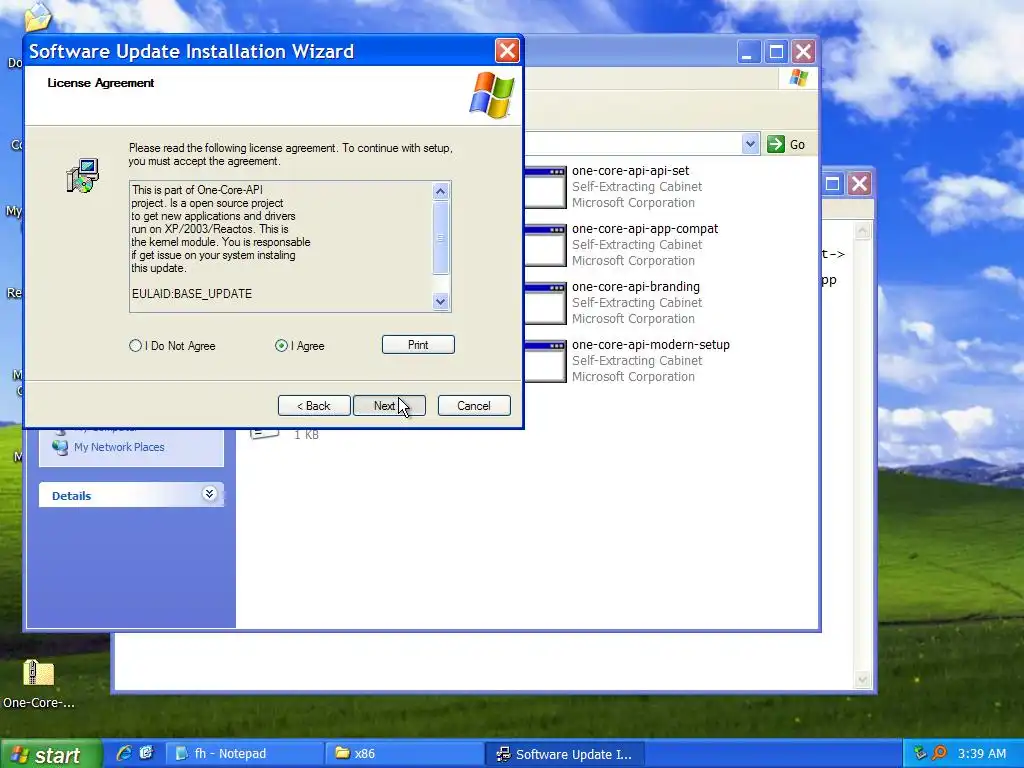The width and height of the screenshot is (1024, 768).
Task: Click the system clock showing 3:39 AM
Action: tap(982, 754)
